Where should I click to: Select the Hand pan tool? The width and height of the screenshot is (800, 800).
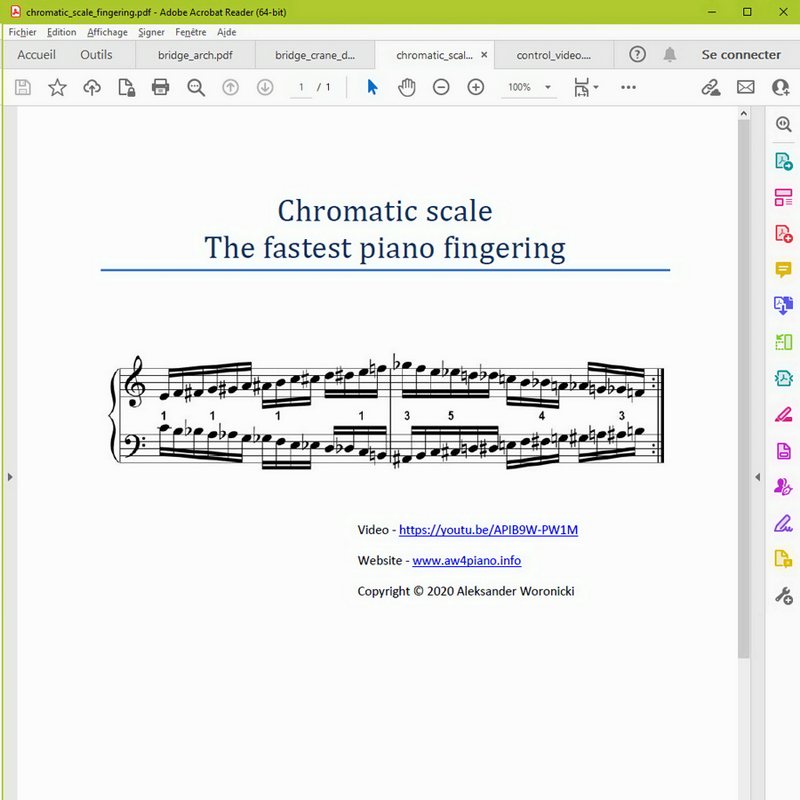click(406, 88)
